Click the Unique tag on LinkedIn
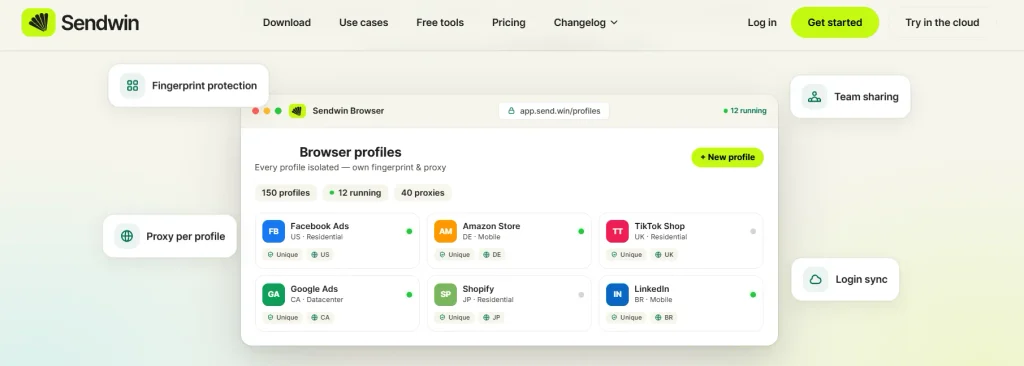Image resolution: width=1024 pixels, height=366 pixels. tap(626, 318)
